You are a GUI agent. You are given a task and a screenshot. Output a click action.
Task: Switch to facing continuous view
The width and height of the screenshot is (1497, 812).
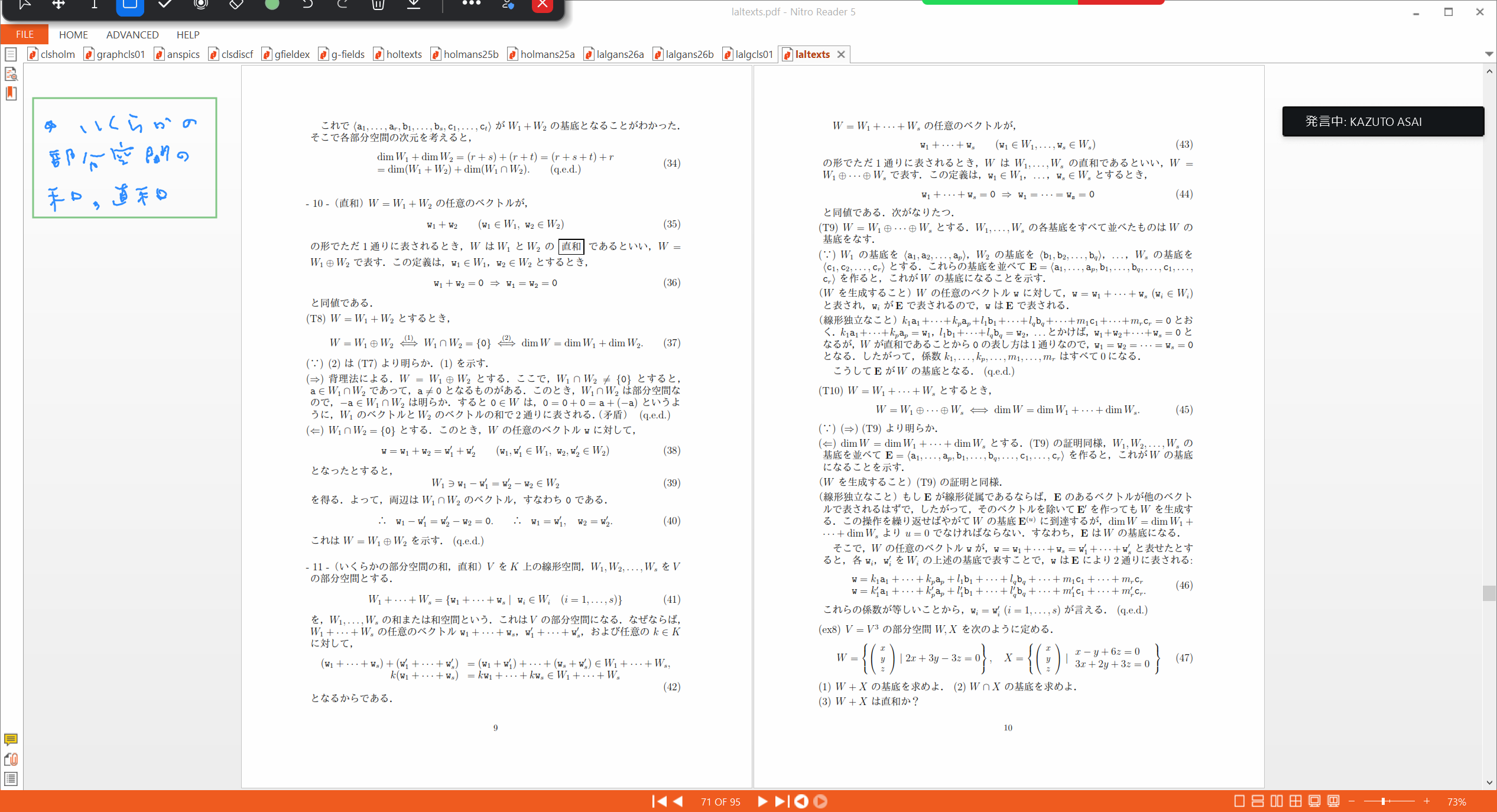pyautogui.click(x=1295, y=801)
